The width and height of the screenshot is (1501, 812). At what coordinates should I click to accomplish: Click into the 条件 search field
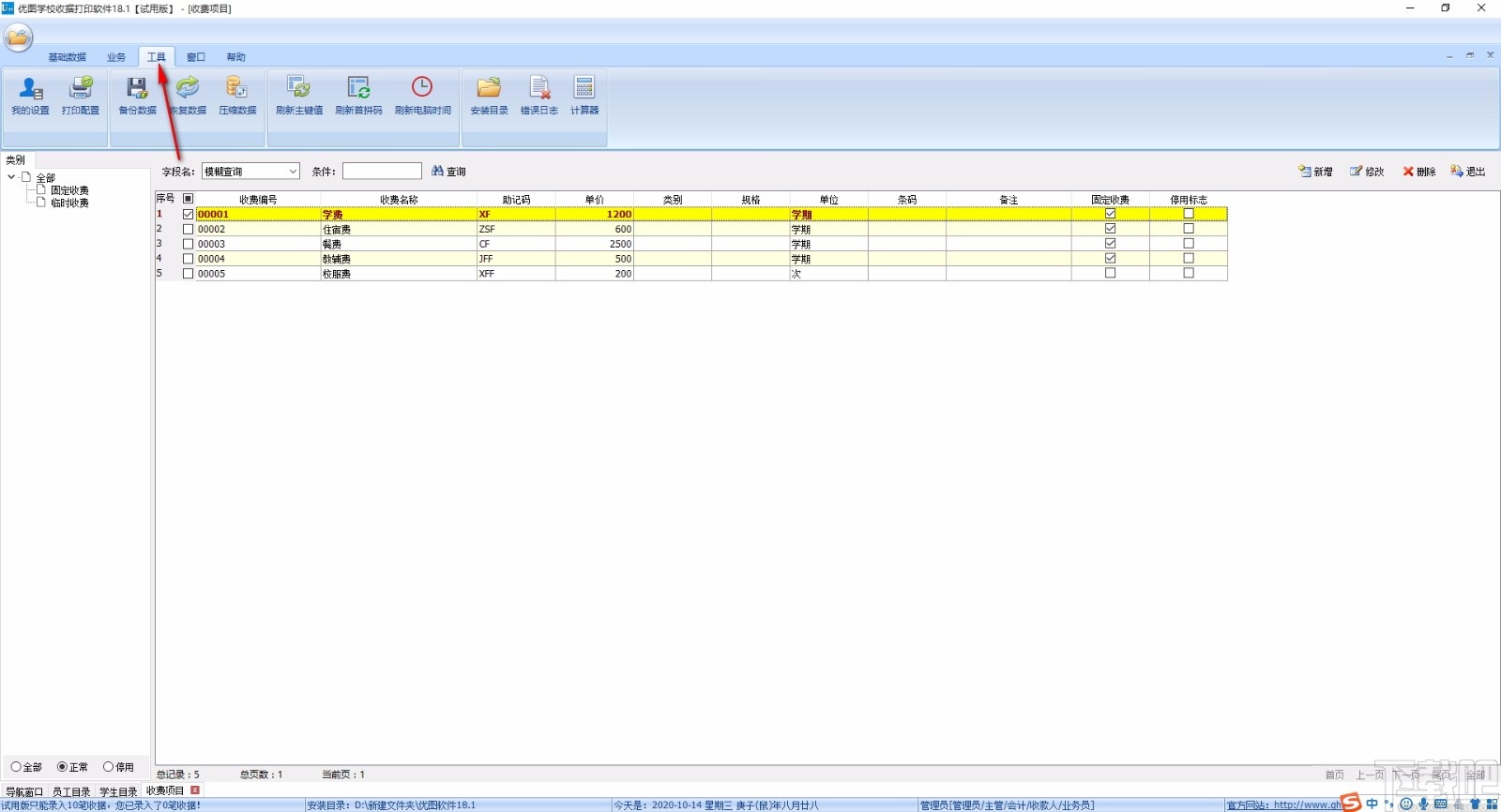pos(382,172)
